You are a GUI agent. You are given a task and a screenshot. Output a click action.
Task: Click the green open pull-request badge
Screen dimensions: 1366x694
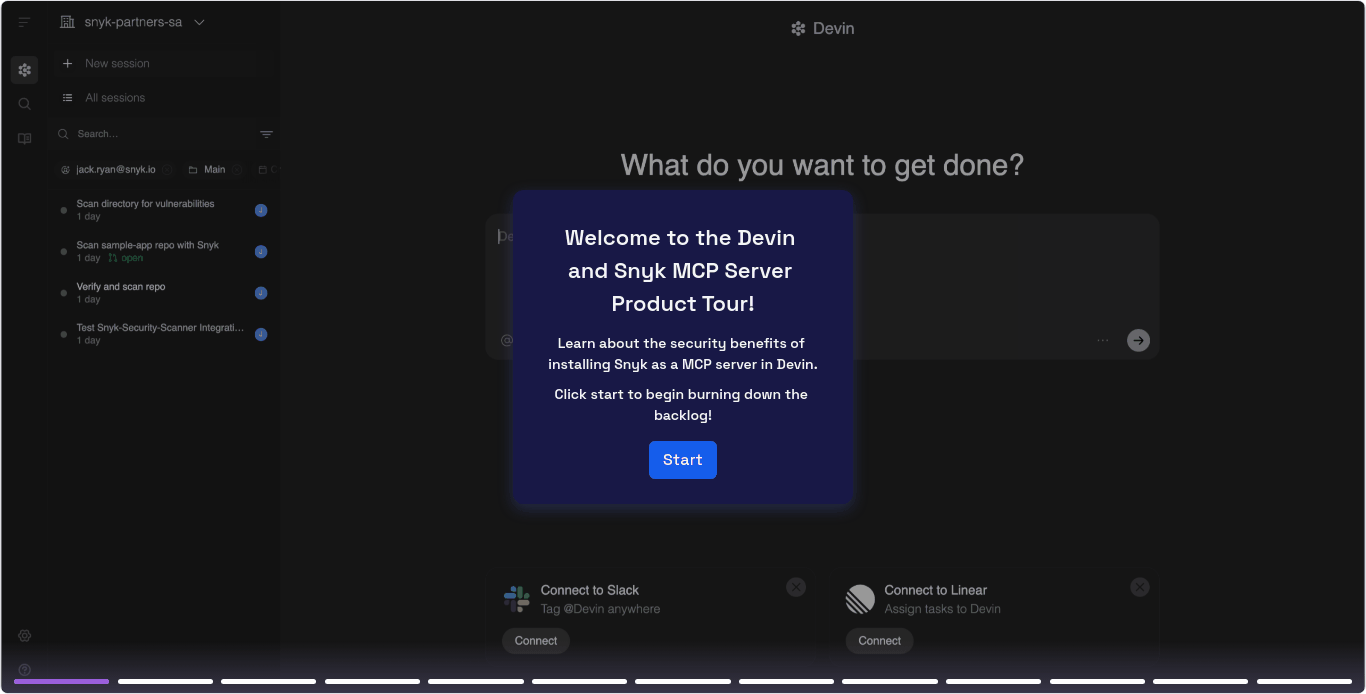(125, 258)
